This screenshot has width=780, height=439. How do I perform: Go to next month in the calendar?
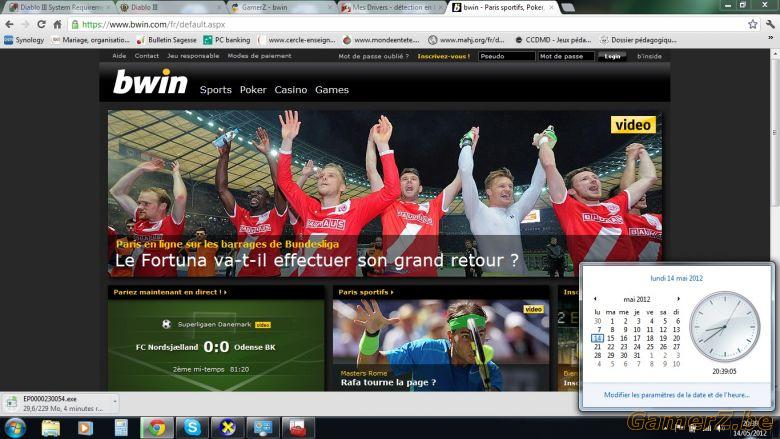pos(678,299)
